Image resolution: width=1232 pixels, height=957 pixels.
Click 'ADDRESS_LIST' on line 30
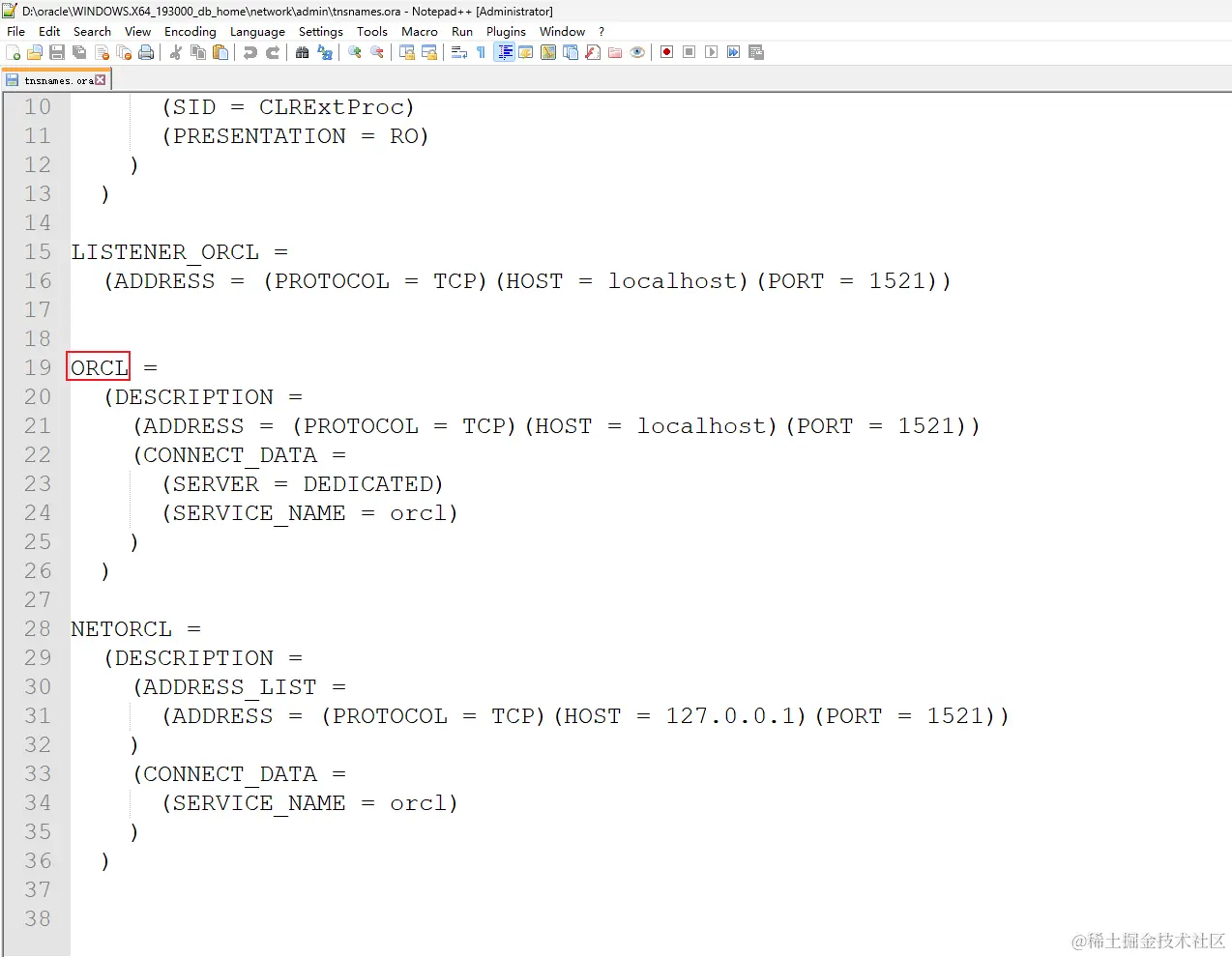pos(230,687)
